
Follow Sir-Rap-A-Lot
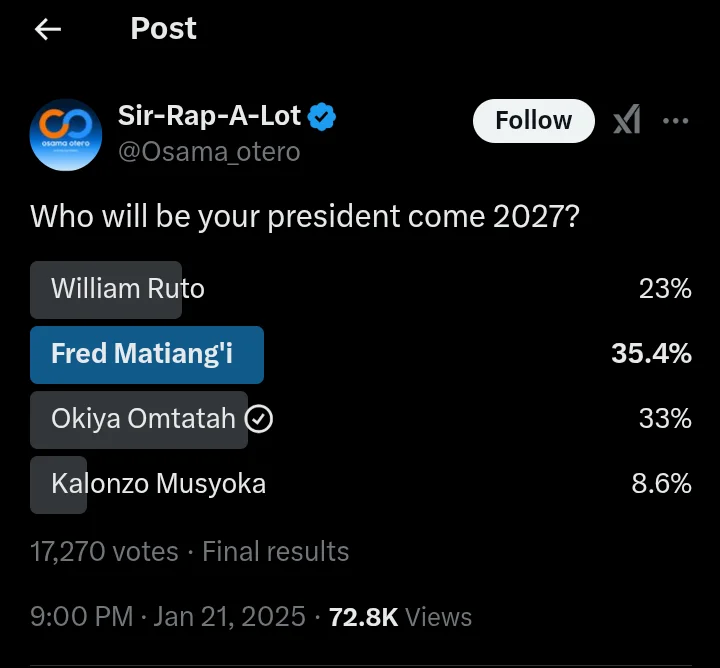tap(534, 121)
